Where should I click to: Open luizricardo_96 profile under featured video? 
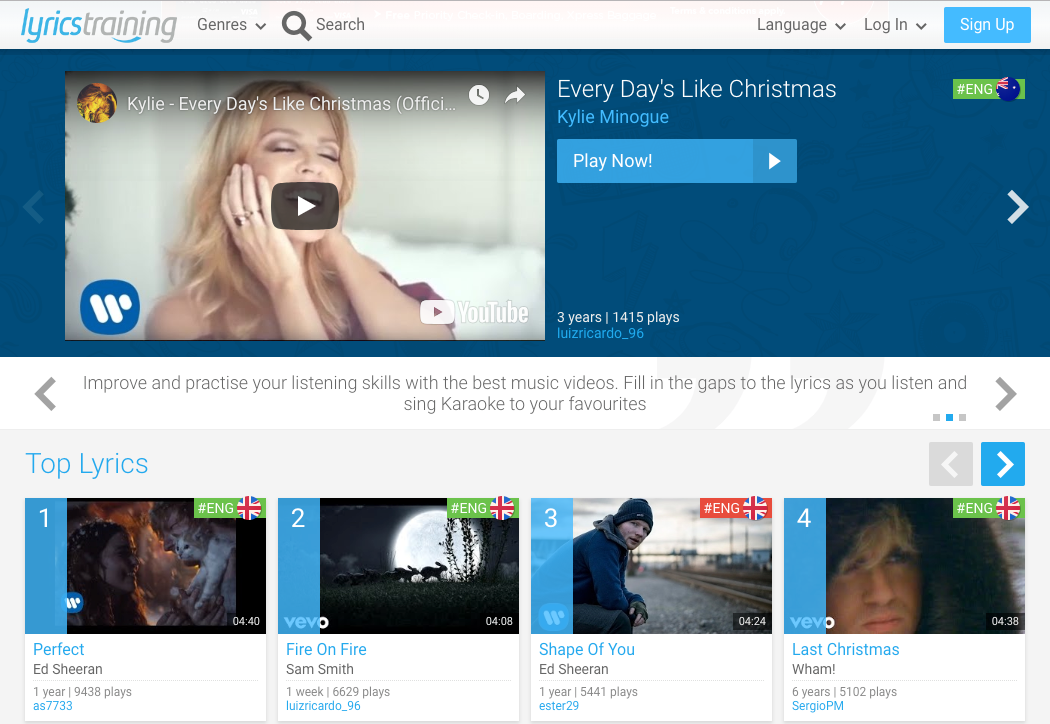[x=600, y=333]
